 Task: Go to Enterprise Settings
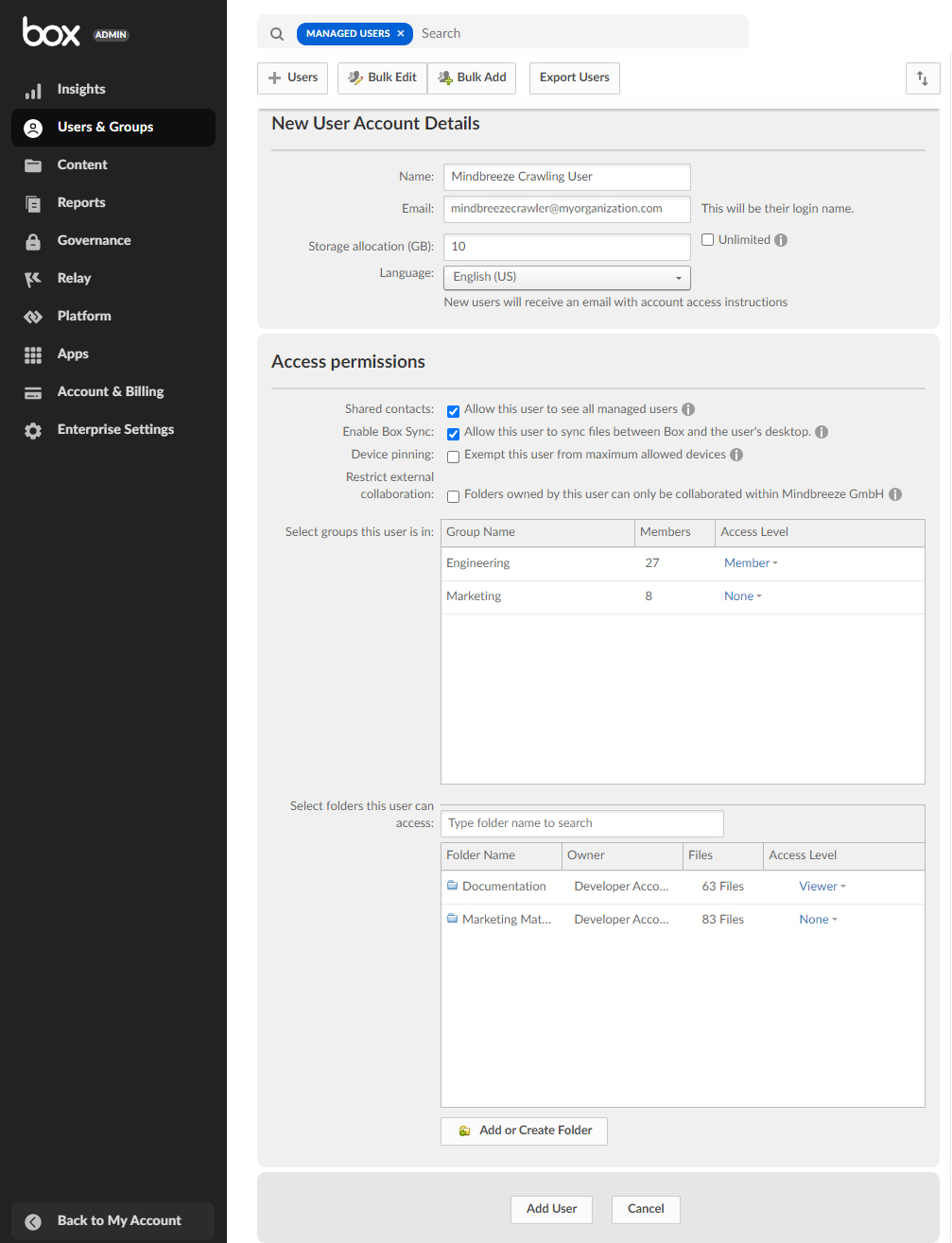tap(115, 429)
